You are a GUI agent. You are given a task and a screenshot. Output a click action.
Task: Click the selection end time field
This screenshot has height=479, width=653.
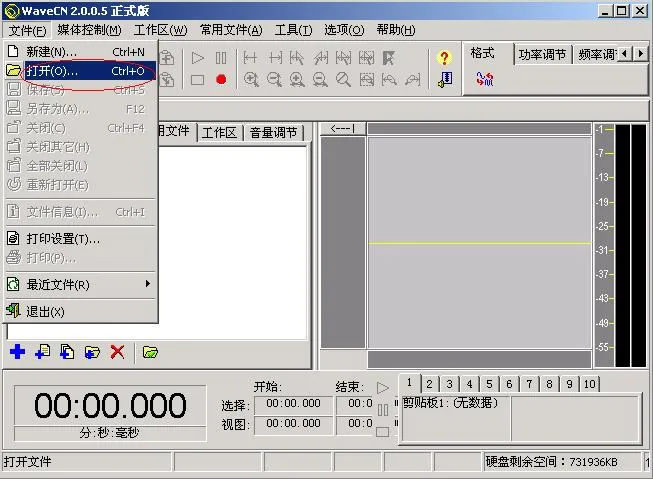(355, 404)
